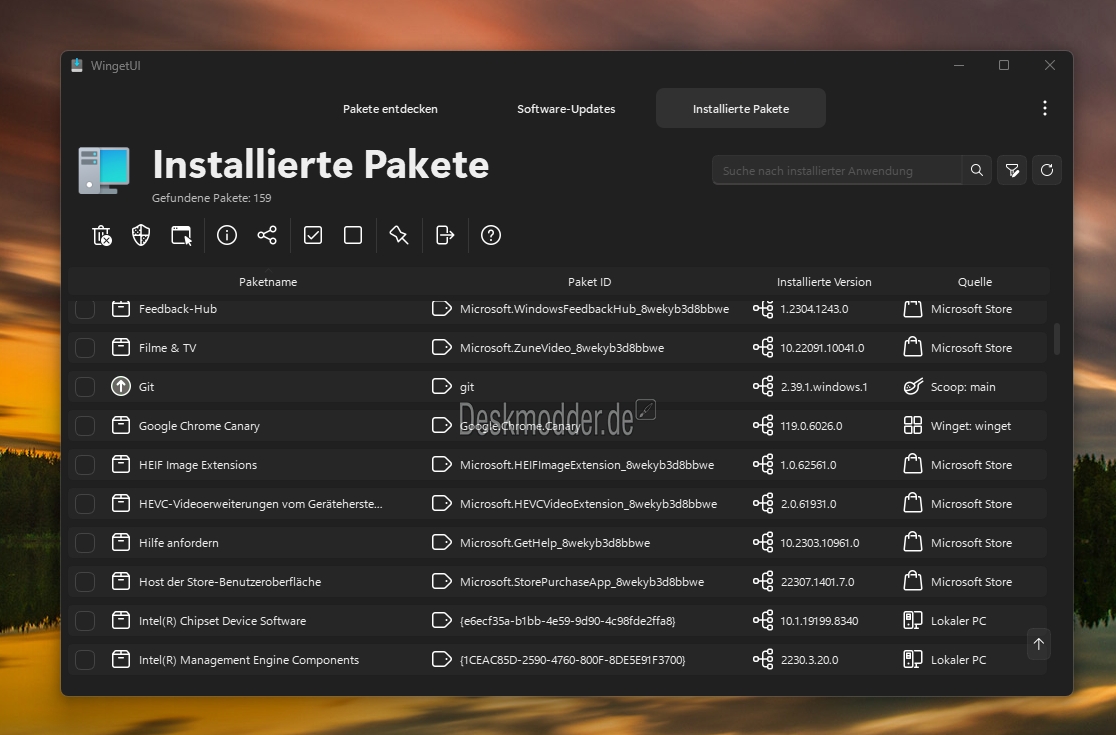Tick the checkbox for Git
1116x735 pixels.
pos(85,387)
